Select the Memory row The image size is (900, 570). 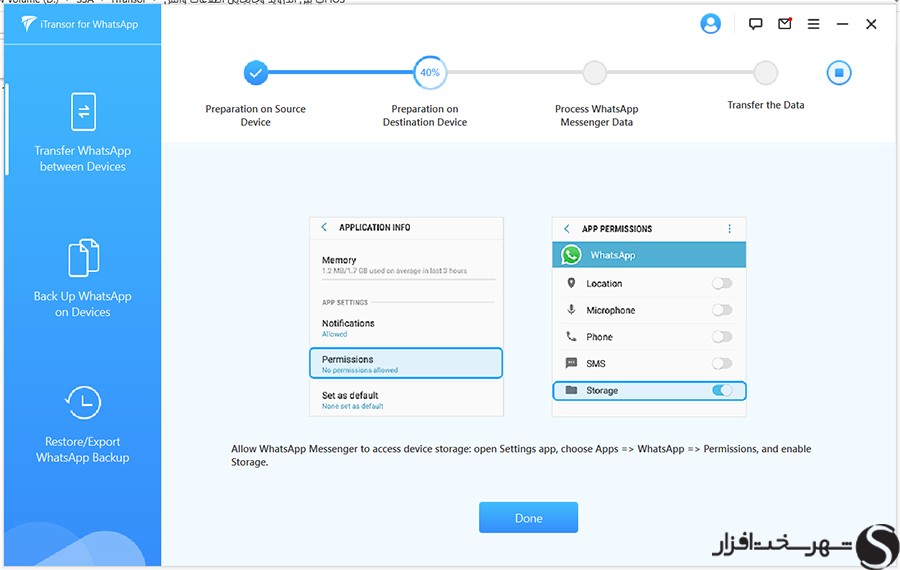point(406,265)
